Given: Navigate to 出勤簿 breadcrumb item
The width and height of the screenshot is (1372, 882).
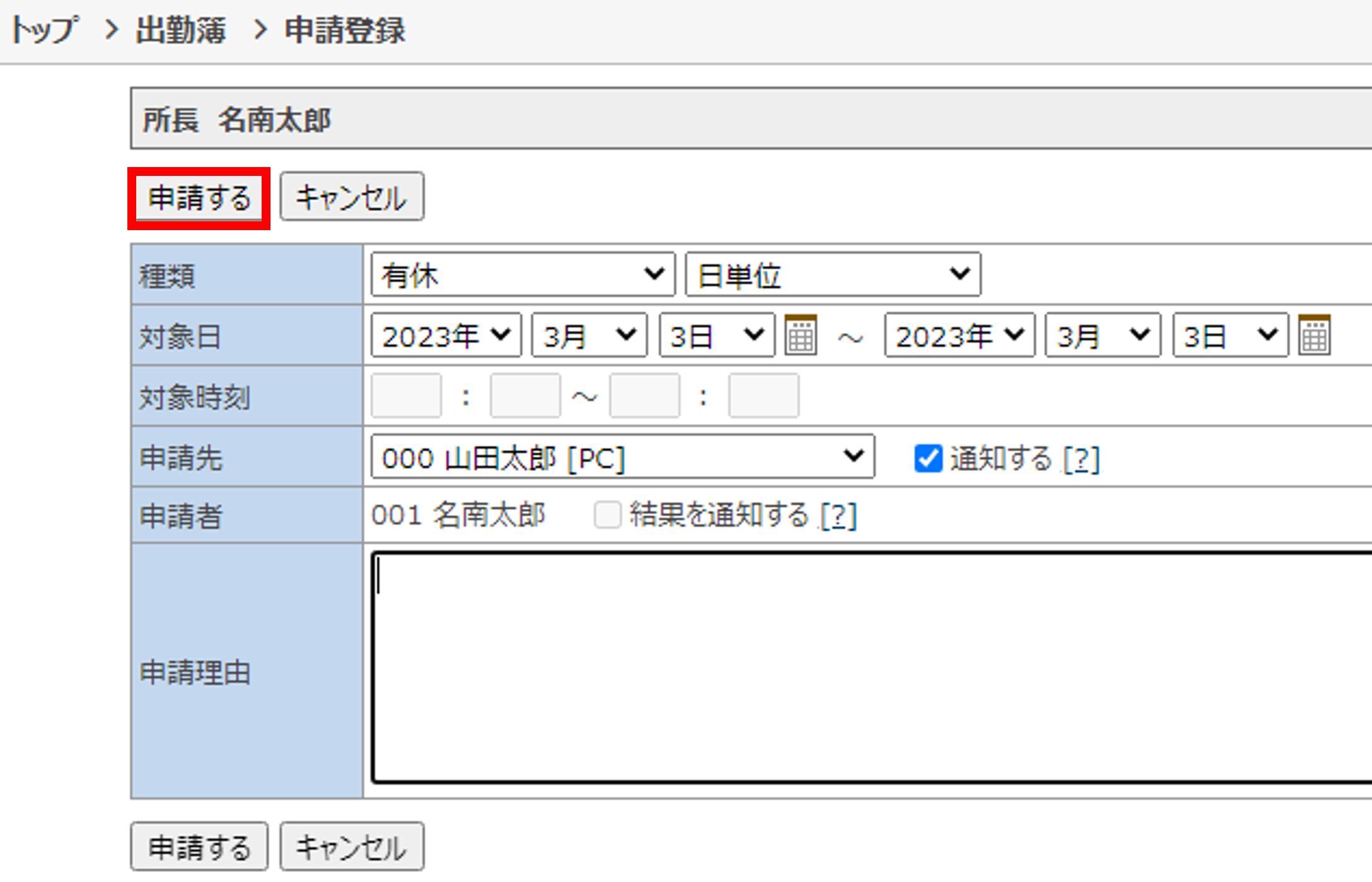Looking at the screenshot, I should click(180, 30).
